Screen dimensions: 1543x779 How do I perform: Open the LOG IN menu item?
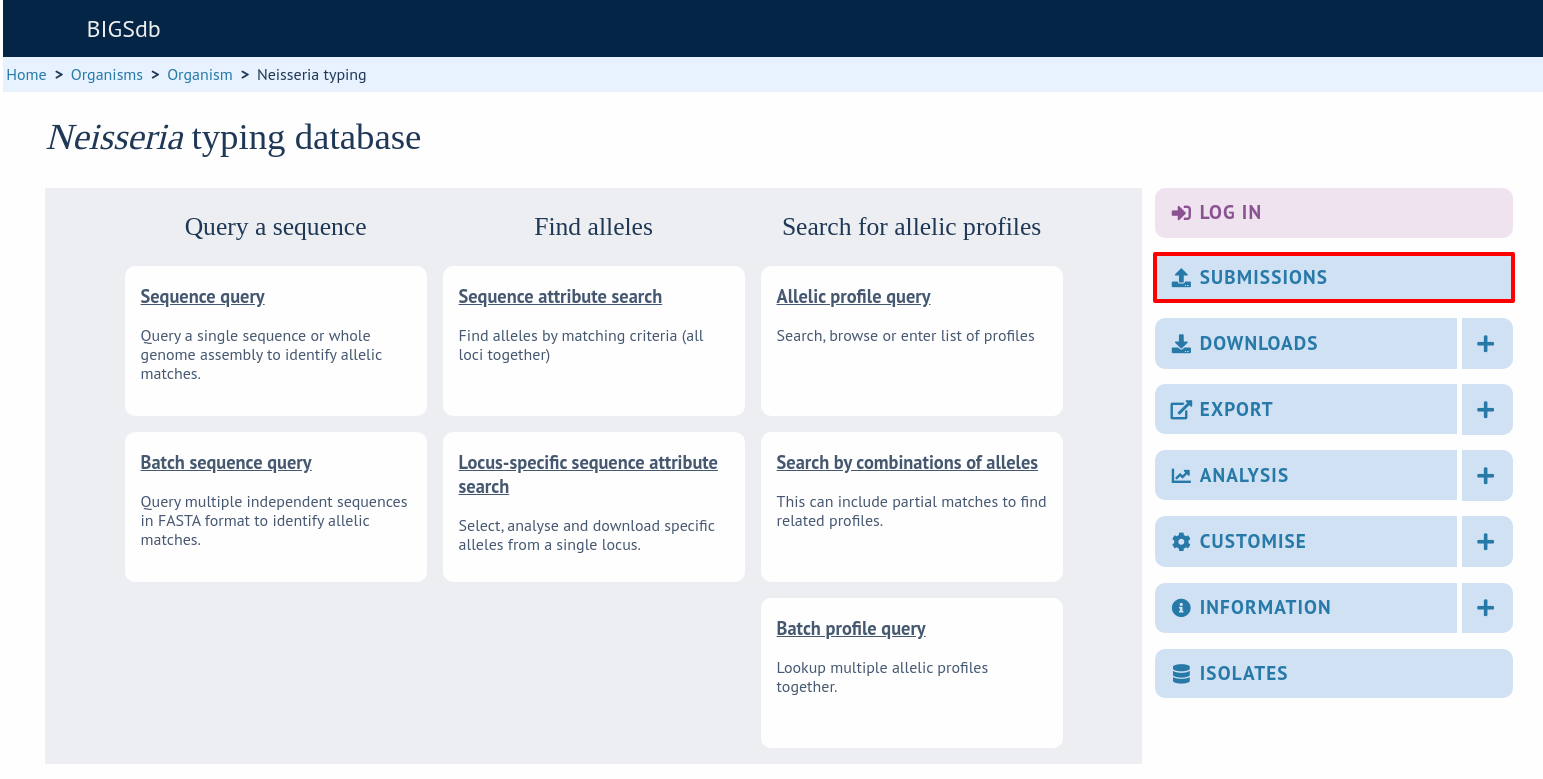tap(1333, 213)
